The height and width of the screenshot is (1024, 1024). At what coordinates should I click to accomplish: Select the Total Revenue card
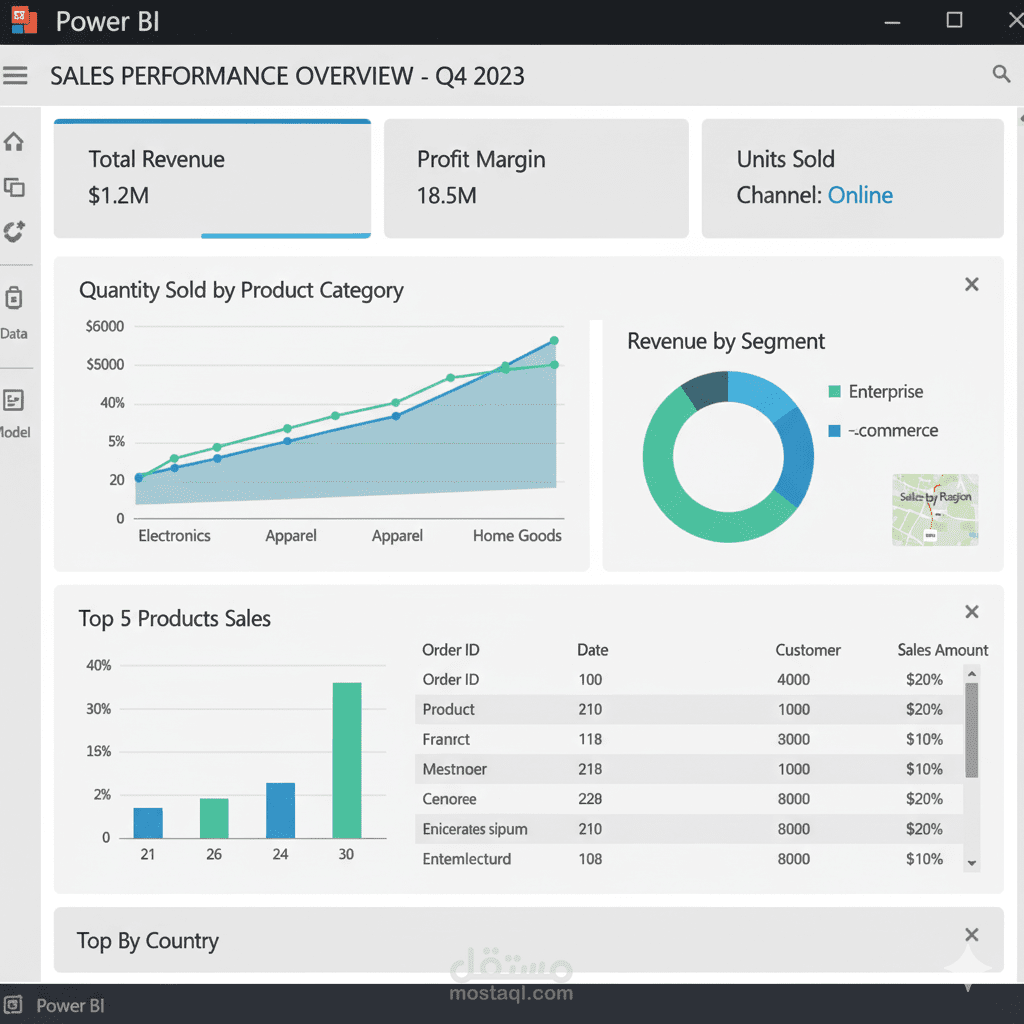pyautogui.click(x=212, y=179)
